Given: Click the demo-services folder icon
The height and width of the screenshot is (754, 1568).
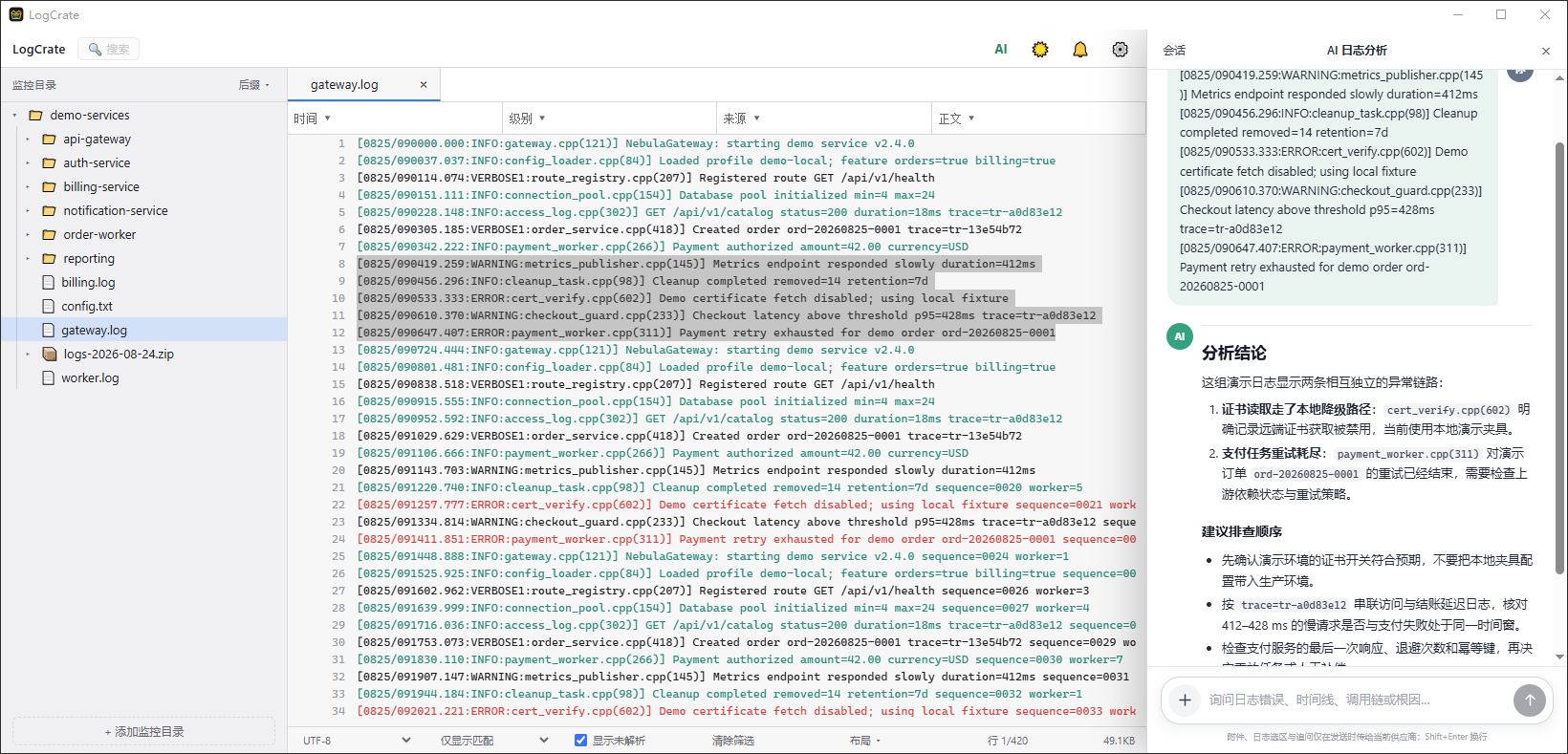Looking at the screenshot, I should (36, 115).
